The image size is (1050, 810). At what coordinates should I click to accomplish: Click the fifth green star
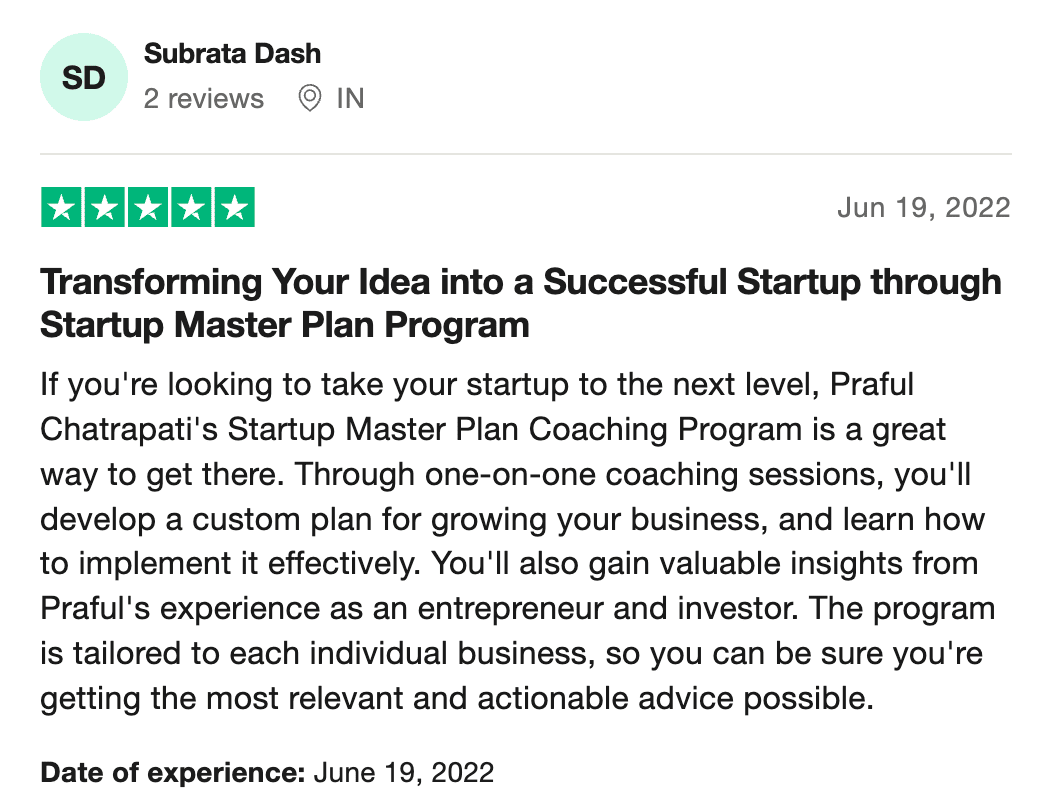234,208
